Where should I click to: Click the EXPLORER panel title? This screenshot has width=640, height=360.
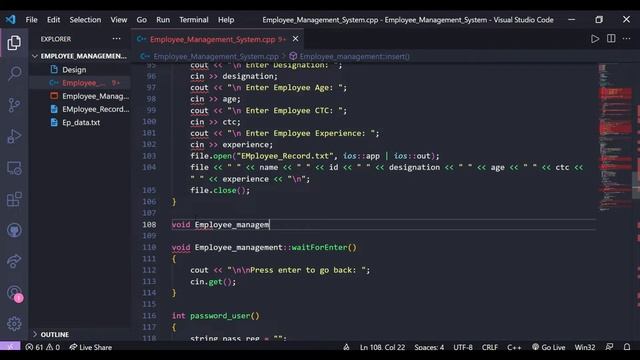point(56,39)
